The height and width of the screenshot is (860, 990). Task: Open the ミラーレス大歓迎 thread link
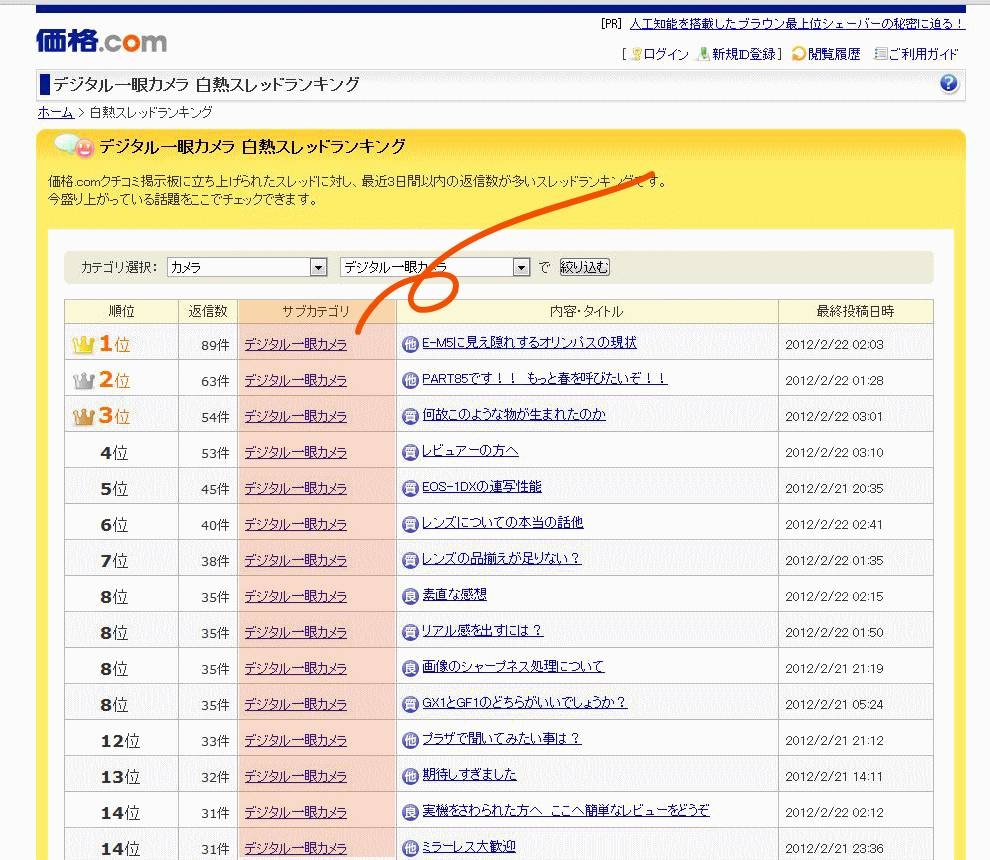(x=468, y=847)
